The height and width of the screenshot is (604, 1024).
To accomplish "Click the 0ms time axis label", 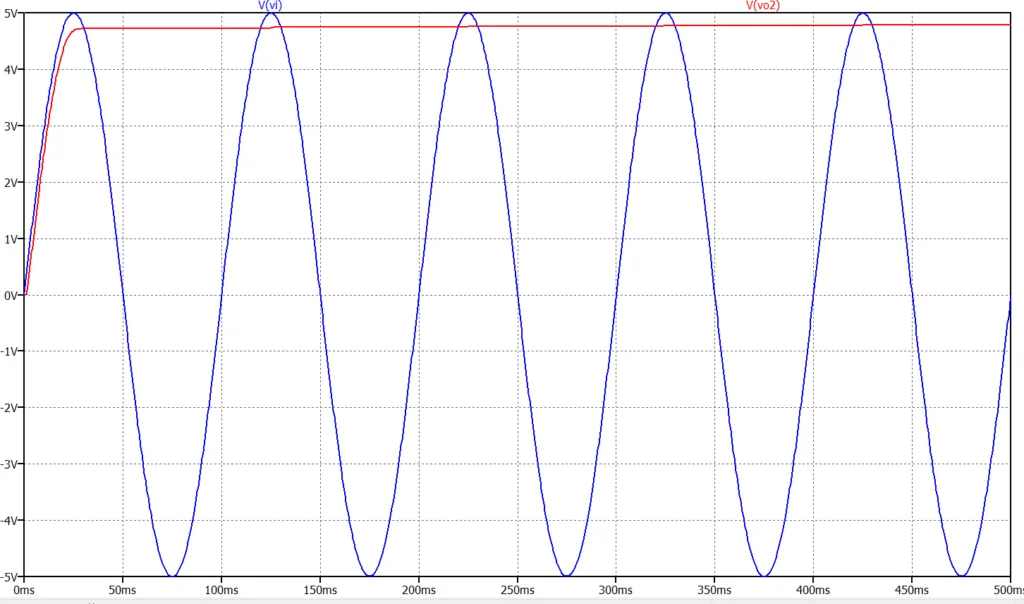I will (x=24, y=590).
